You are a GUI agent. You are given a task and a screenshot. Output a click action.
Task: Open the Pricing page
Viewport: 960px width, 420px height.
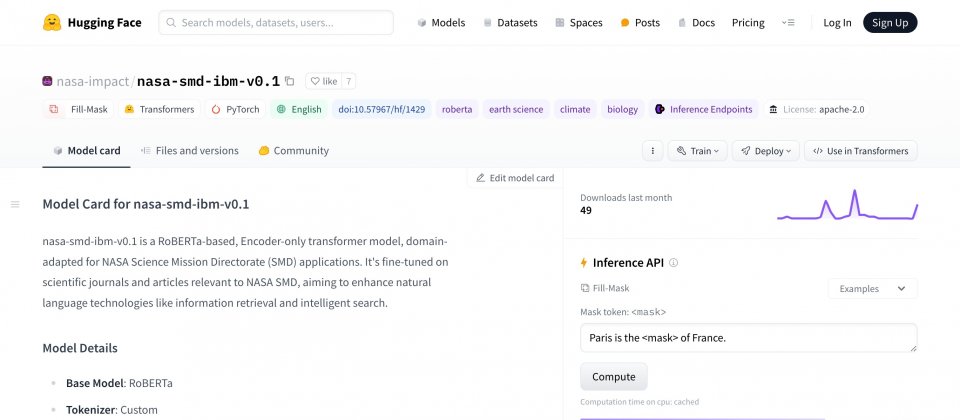pyautogui.click(x=748, y=23)
